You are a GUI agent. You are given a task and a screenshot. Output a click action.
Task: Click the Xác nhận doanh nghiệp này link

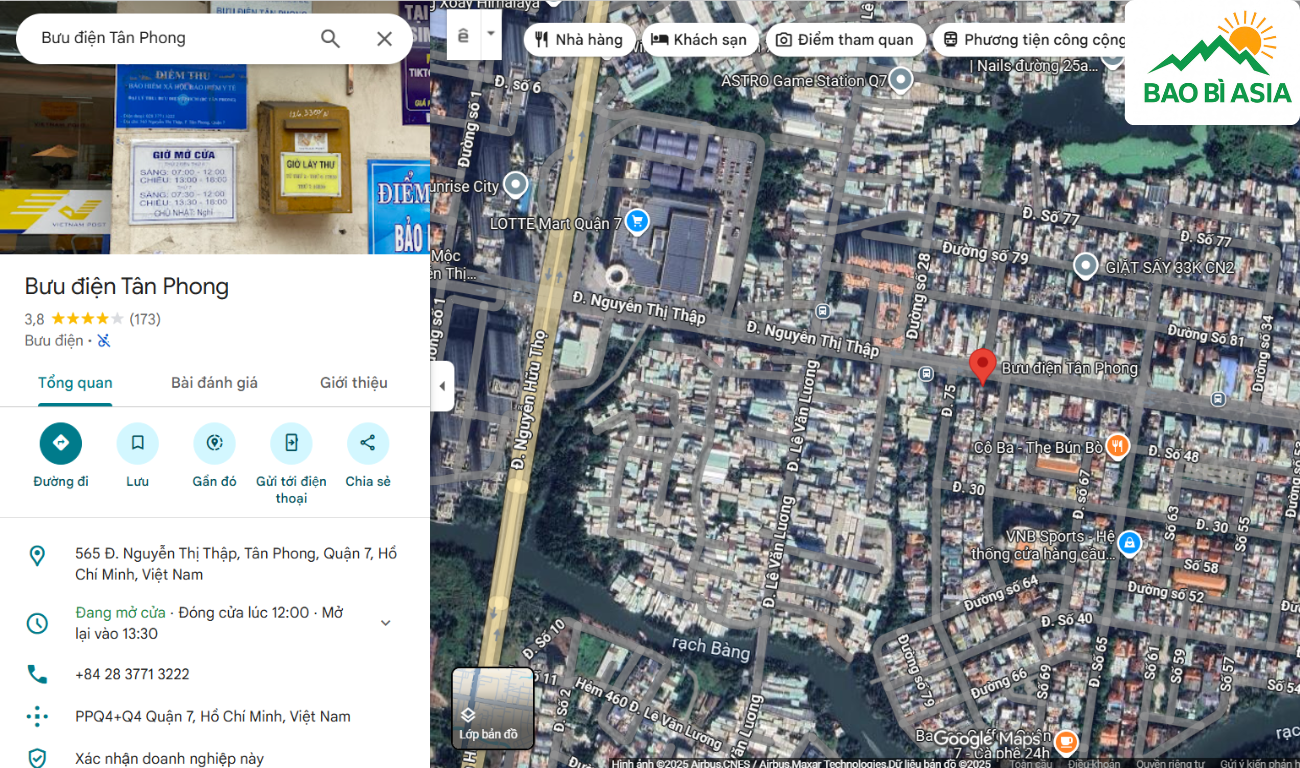click(169, 758)
